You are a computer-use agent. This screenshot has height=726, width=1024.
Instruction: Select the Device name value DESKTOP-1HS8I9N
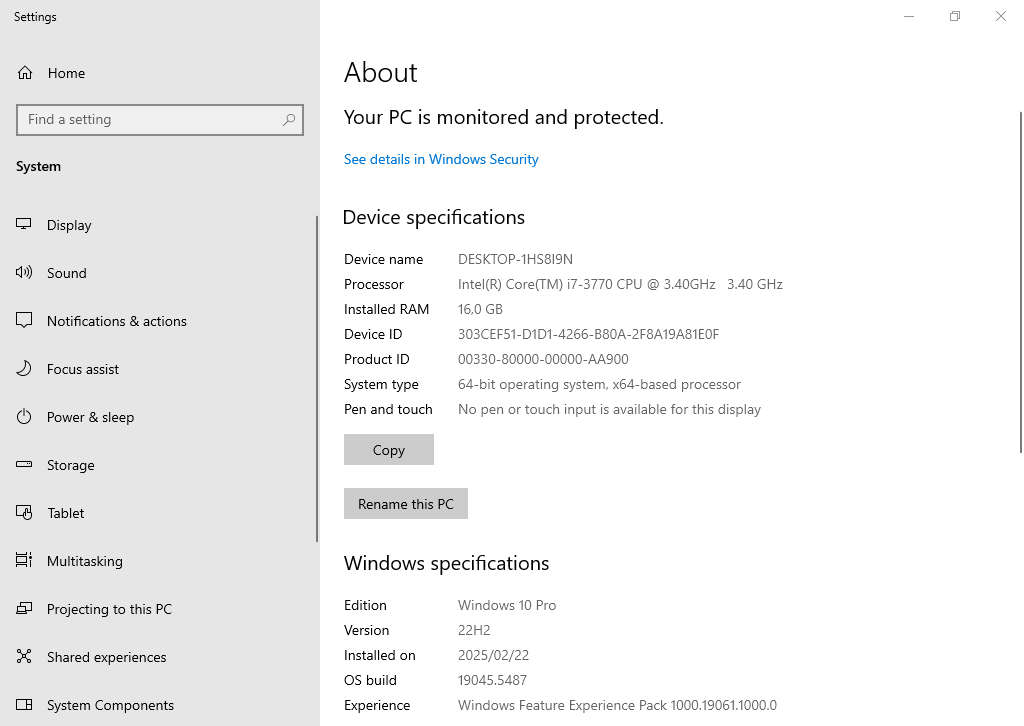click(515, 259)
